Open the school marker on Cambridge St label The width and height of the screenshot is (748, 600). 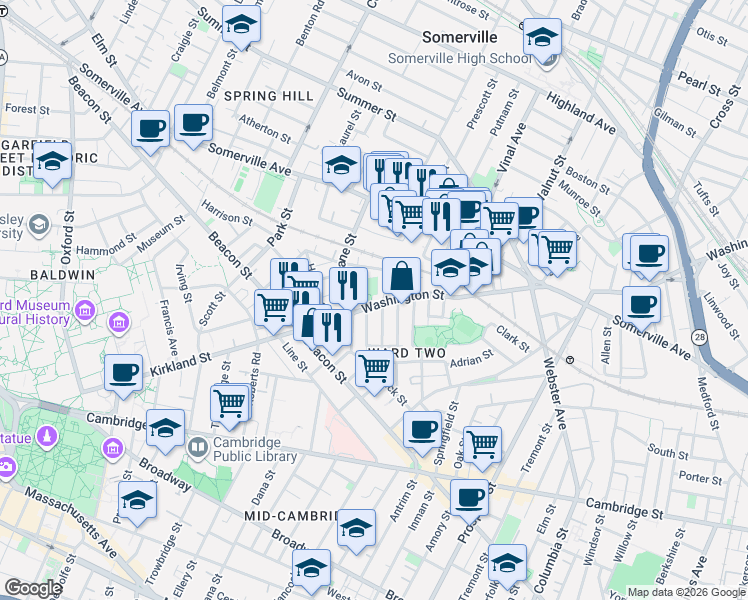(165, 429)
